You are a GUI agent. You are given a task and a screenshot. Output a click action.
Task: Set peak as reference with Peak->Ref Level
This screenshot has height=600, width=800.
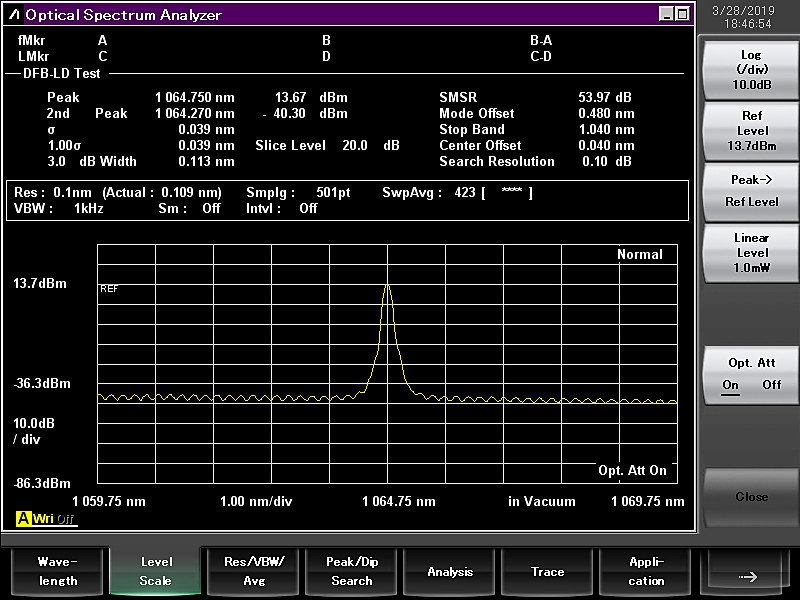[x=752, y=190]
